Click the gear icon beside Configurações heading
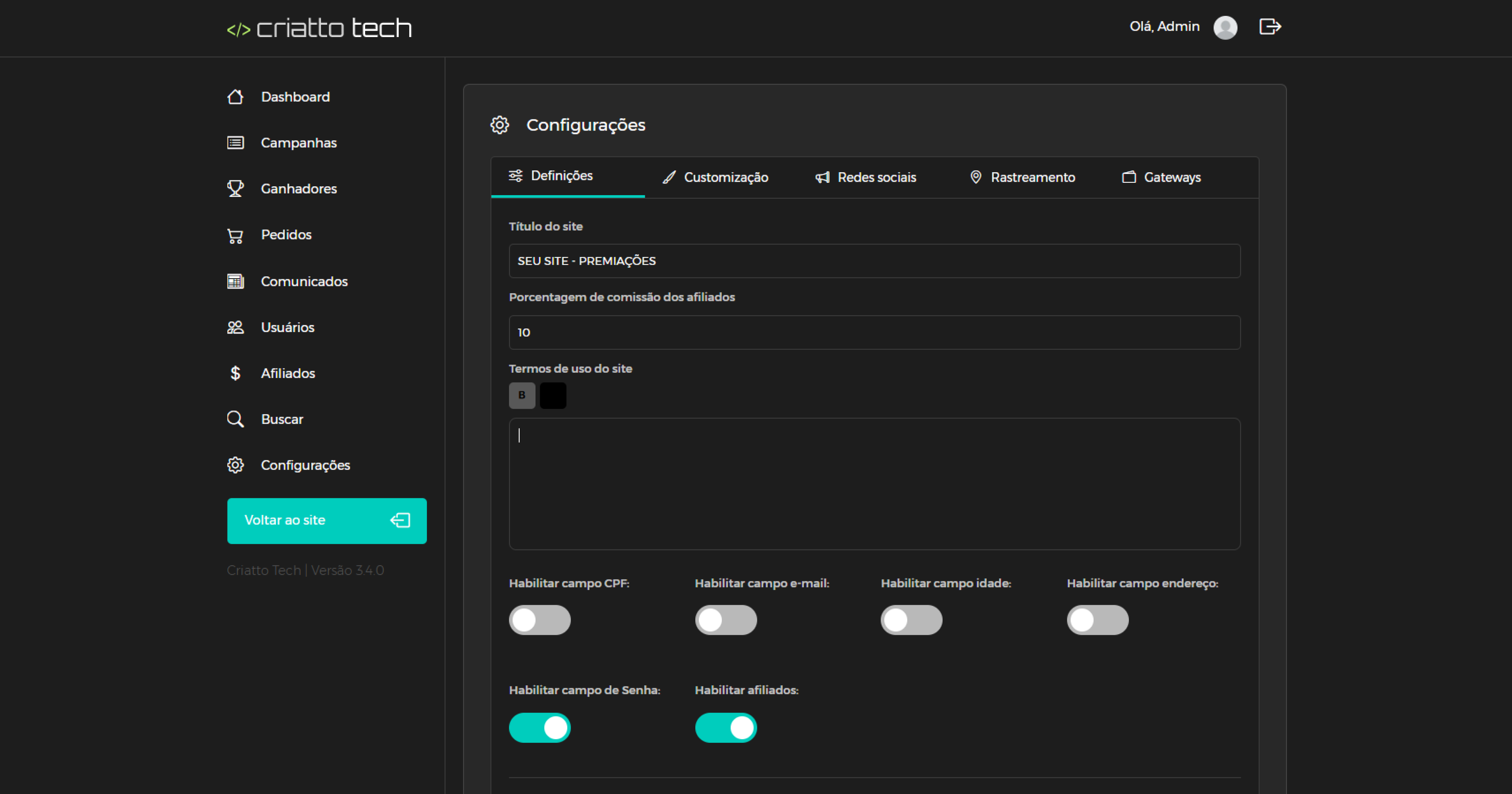This screenshot has height=794, width=1512. coord(500,125)
